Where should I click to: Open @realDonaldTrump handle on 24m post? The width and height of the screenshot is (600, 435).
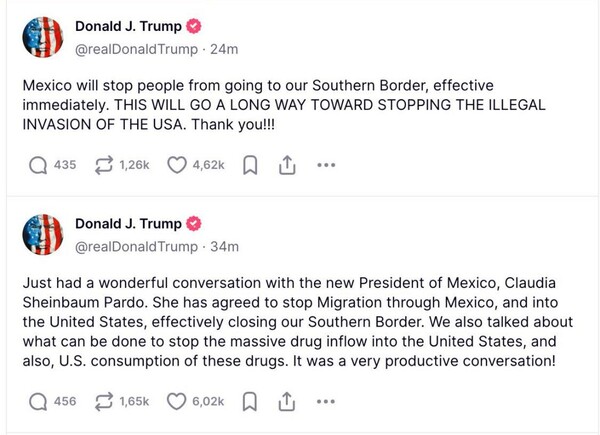tap(137, 49)
